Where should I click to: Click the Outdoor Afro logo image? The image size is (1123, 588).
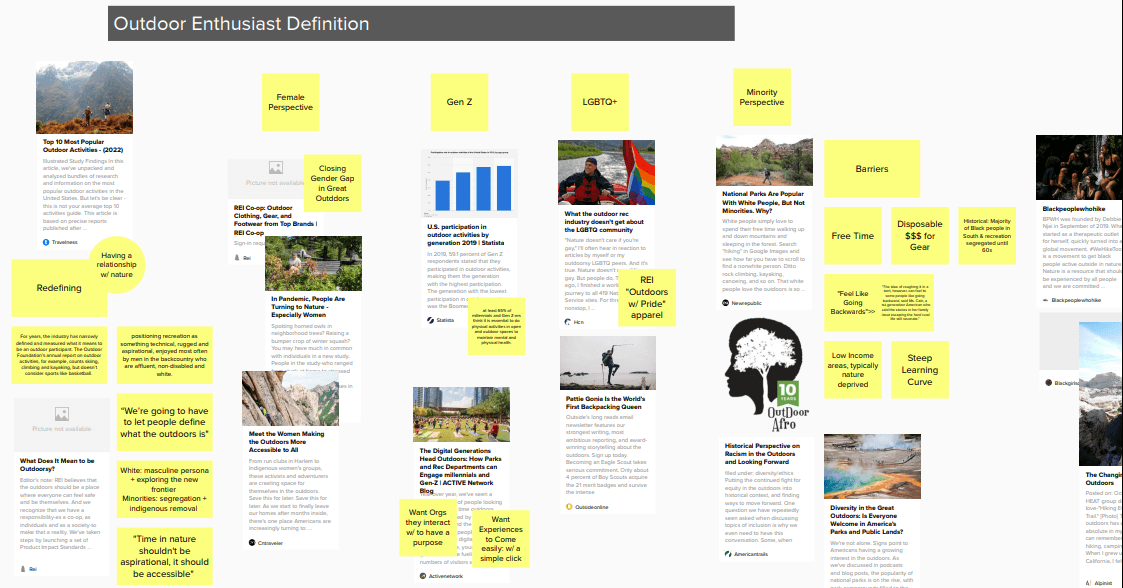[766, 376]
